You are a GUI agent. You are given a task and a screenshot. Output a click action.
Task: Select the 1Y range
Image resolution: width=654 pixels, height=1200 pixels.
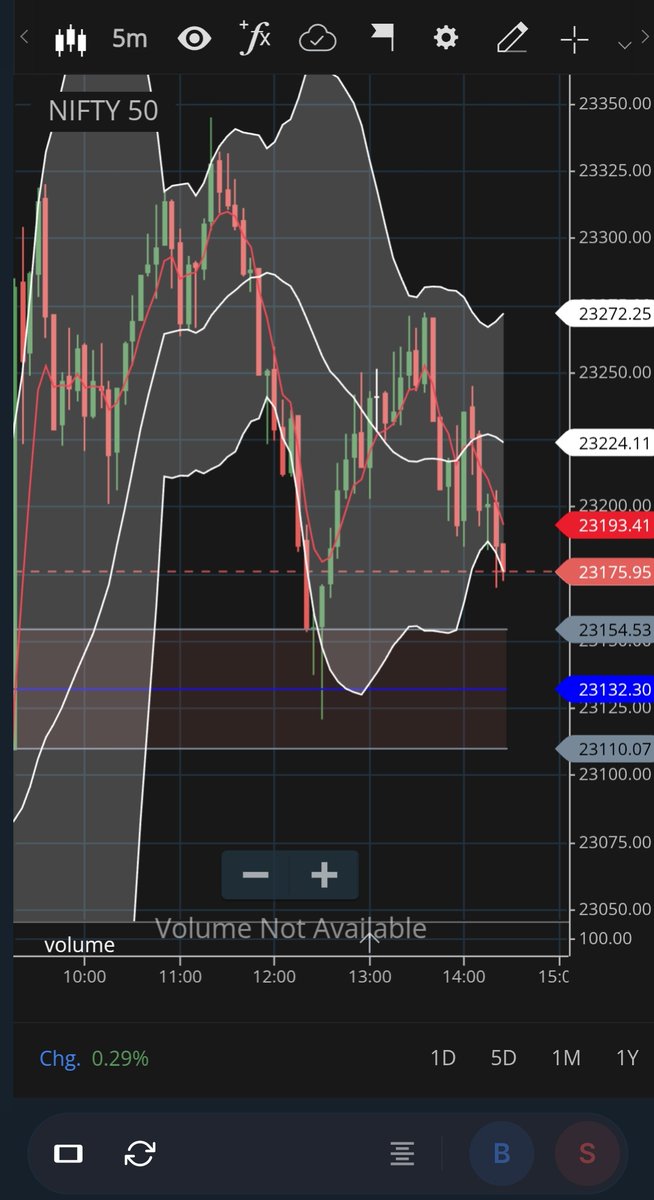click(x=626, y=1058)
